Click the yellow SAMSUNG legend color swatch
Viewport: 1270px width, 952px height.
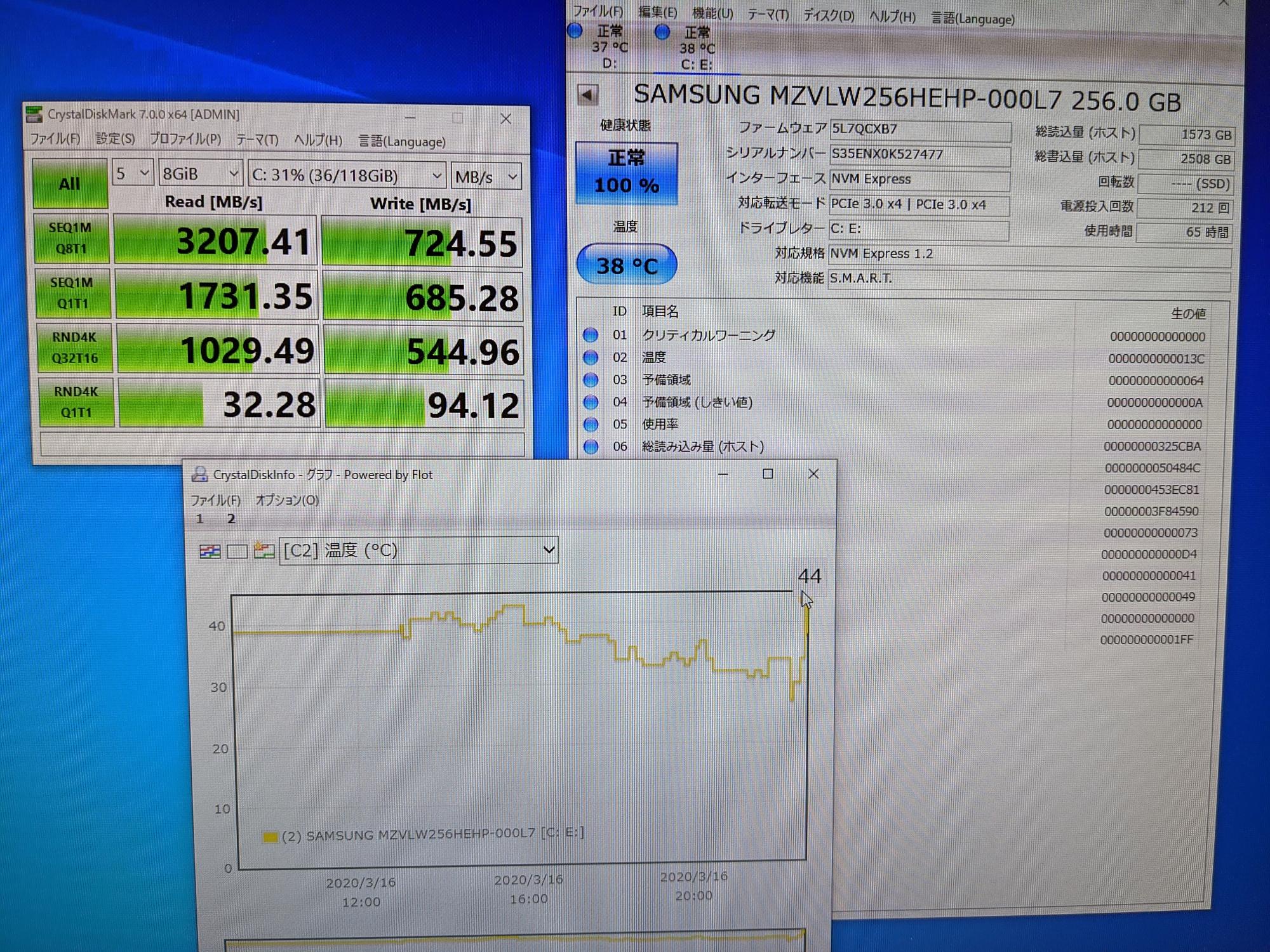270,837
